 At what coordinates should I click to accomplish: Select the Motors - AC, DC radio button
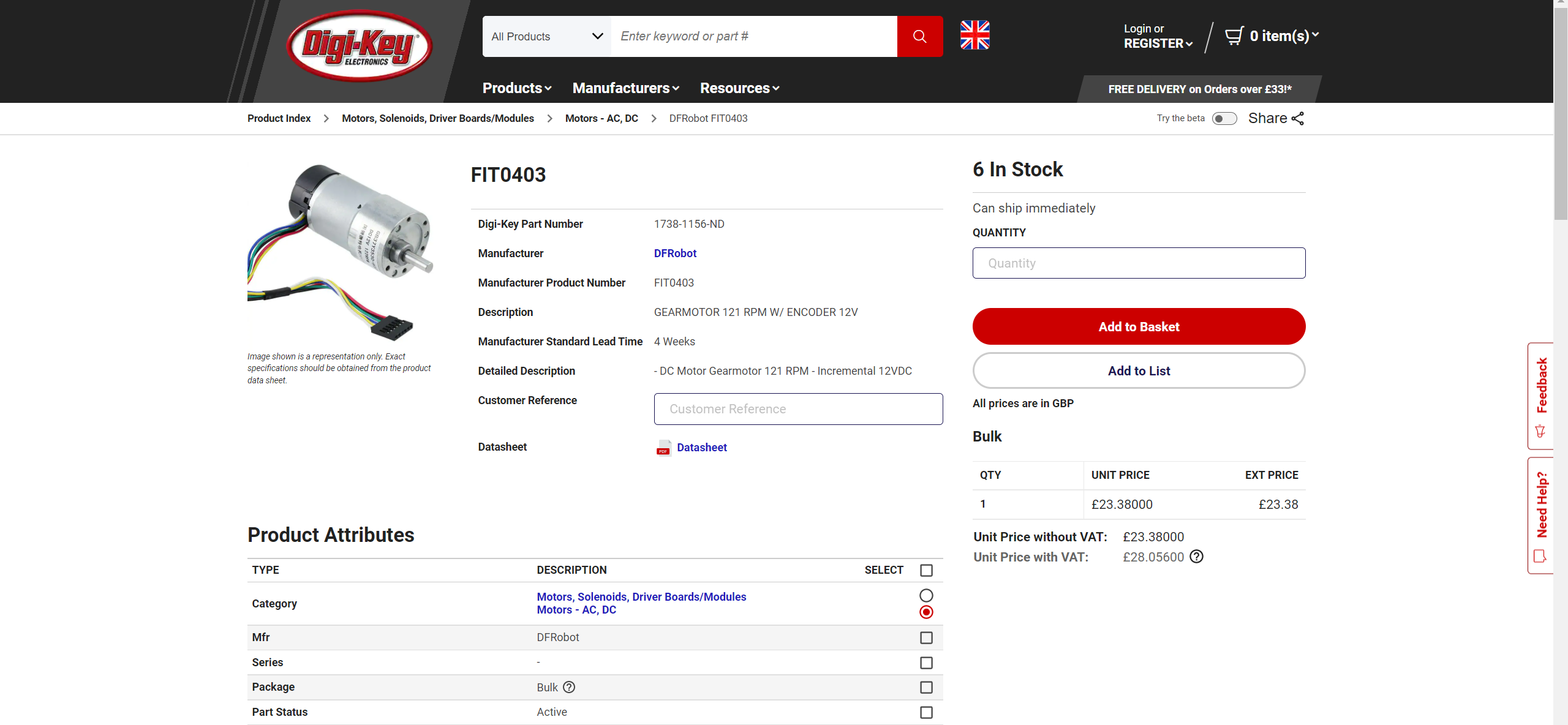coord(926,612)
